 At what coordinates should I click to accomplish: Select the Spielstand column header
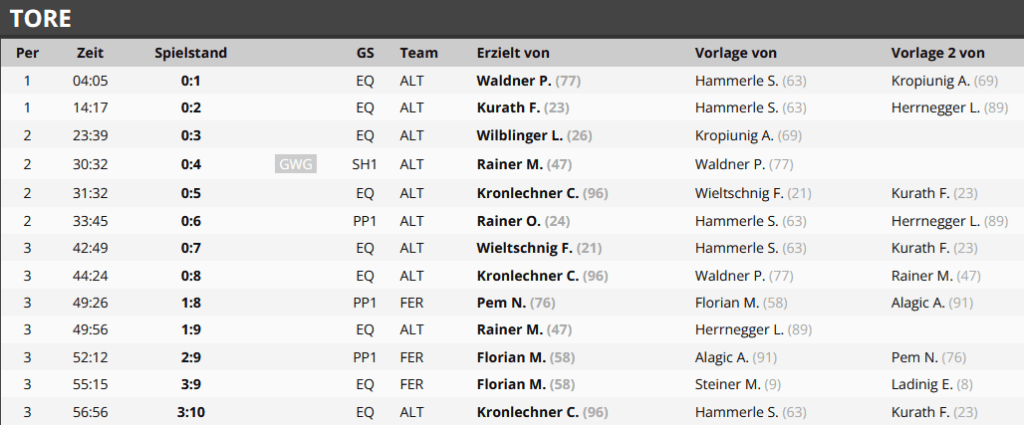click(191, 53)
